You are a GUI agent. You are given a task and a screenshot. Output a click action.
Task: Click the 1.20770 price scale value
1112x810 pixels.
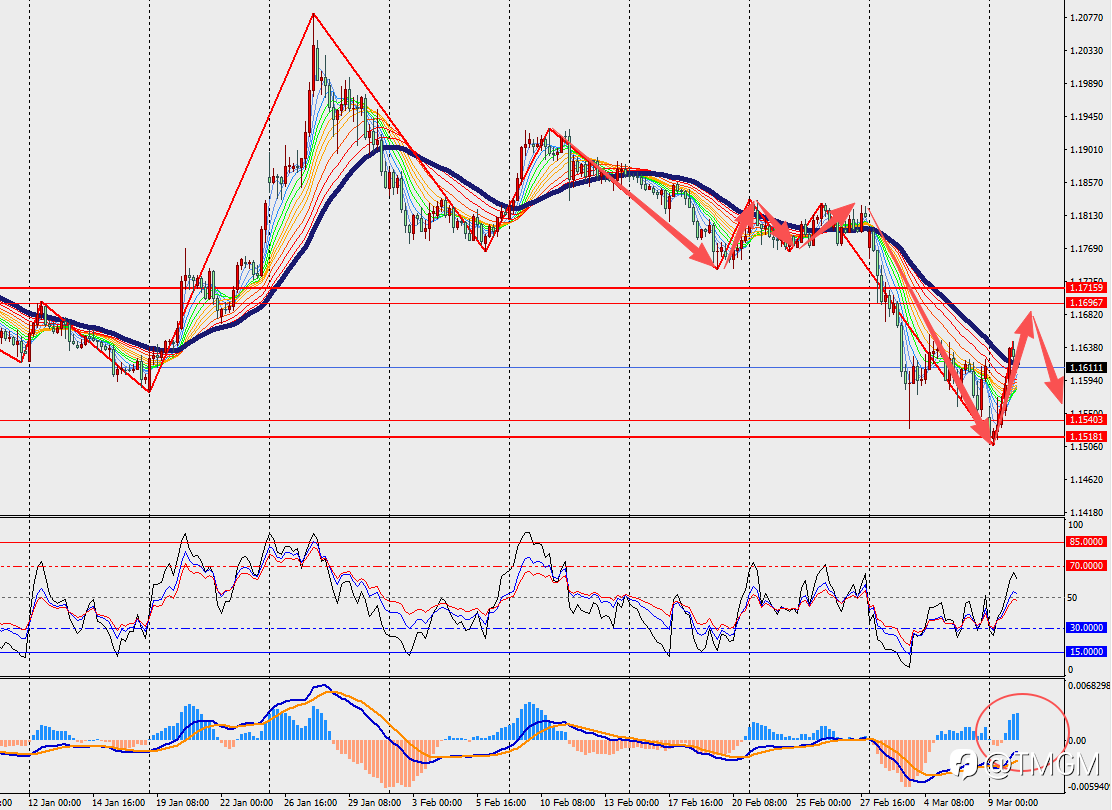(1085, 18)
